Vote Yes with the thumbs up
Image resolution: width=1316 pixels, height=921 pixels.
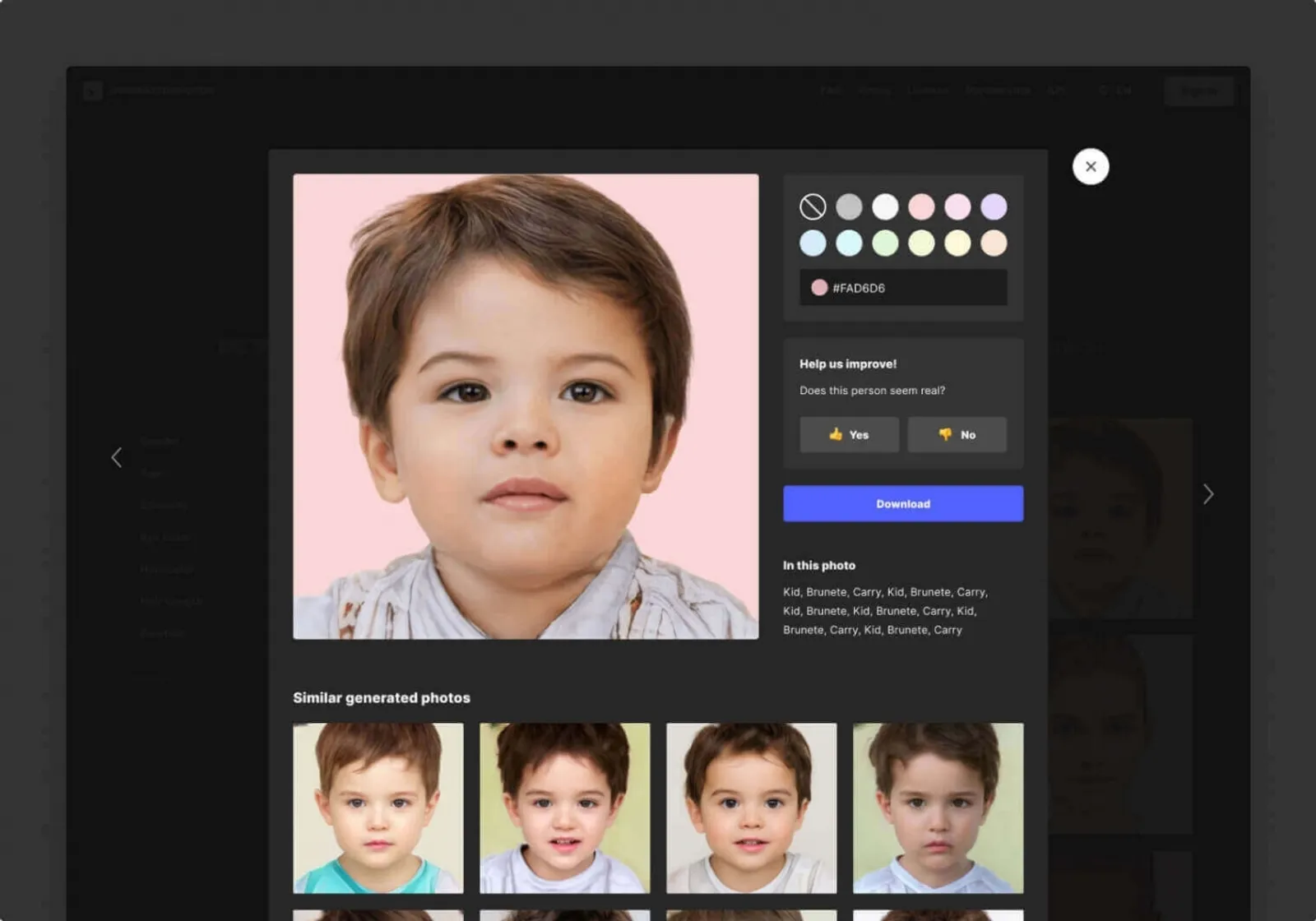850,434
